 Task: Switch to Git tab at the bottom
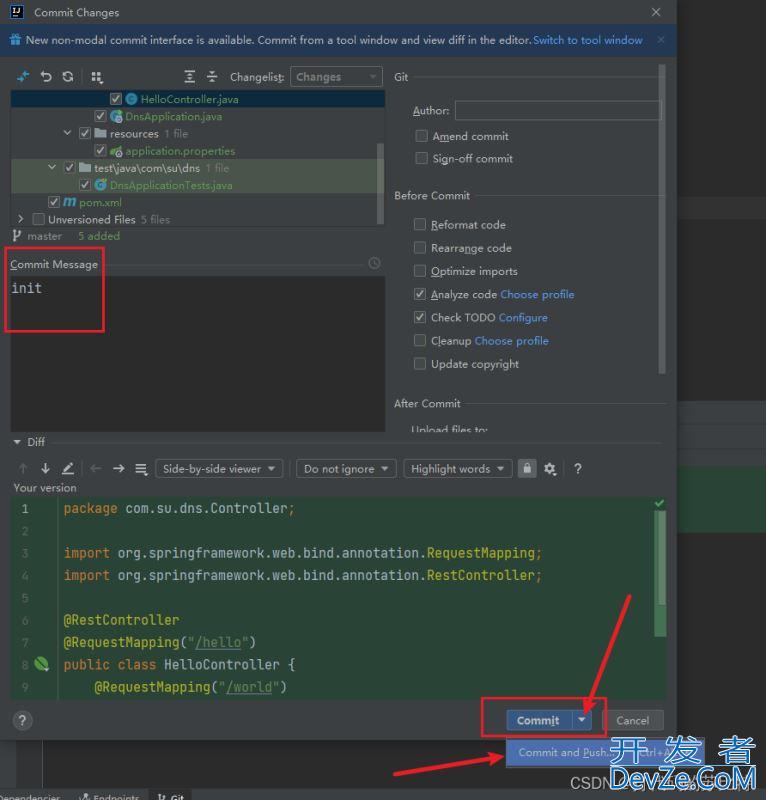pyautogui.click(x=171, y=796)
